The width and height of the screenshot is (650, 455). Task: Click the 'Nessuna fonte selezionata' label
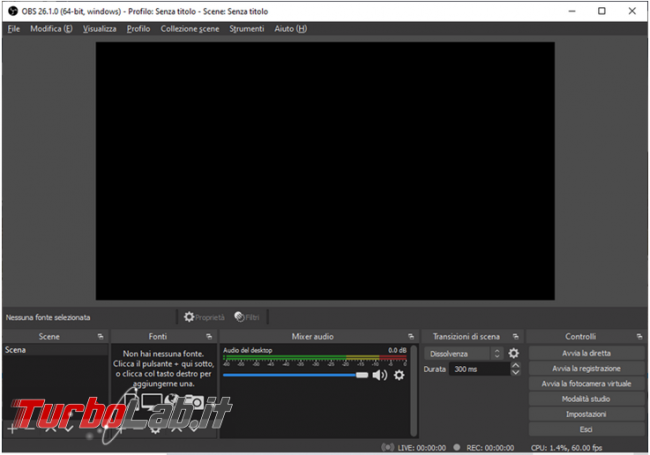coord(48,317)
